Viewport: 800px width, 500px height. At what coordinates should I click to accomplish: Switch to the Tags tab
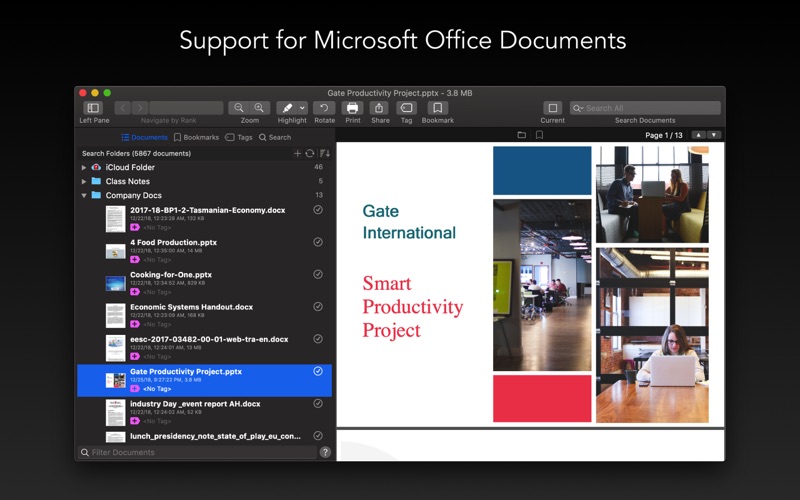pos(239,138)
